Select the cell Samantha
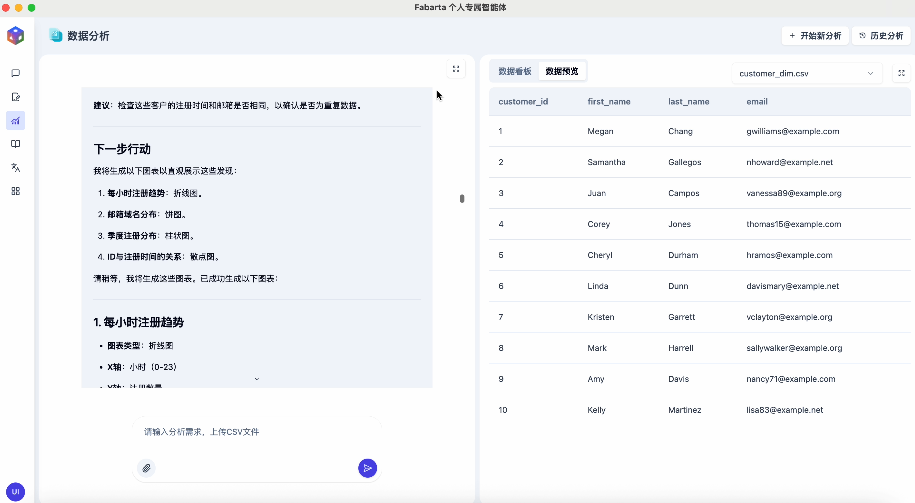Viewport: 915px width, 503px height. [606, 162]
